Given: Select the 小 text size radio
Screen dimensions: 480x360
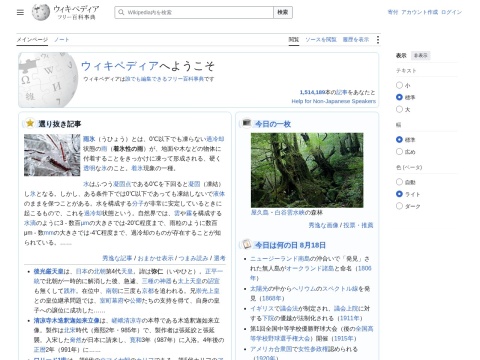Looking at the screenshot, I should point(399,85).
